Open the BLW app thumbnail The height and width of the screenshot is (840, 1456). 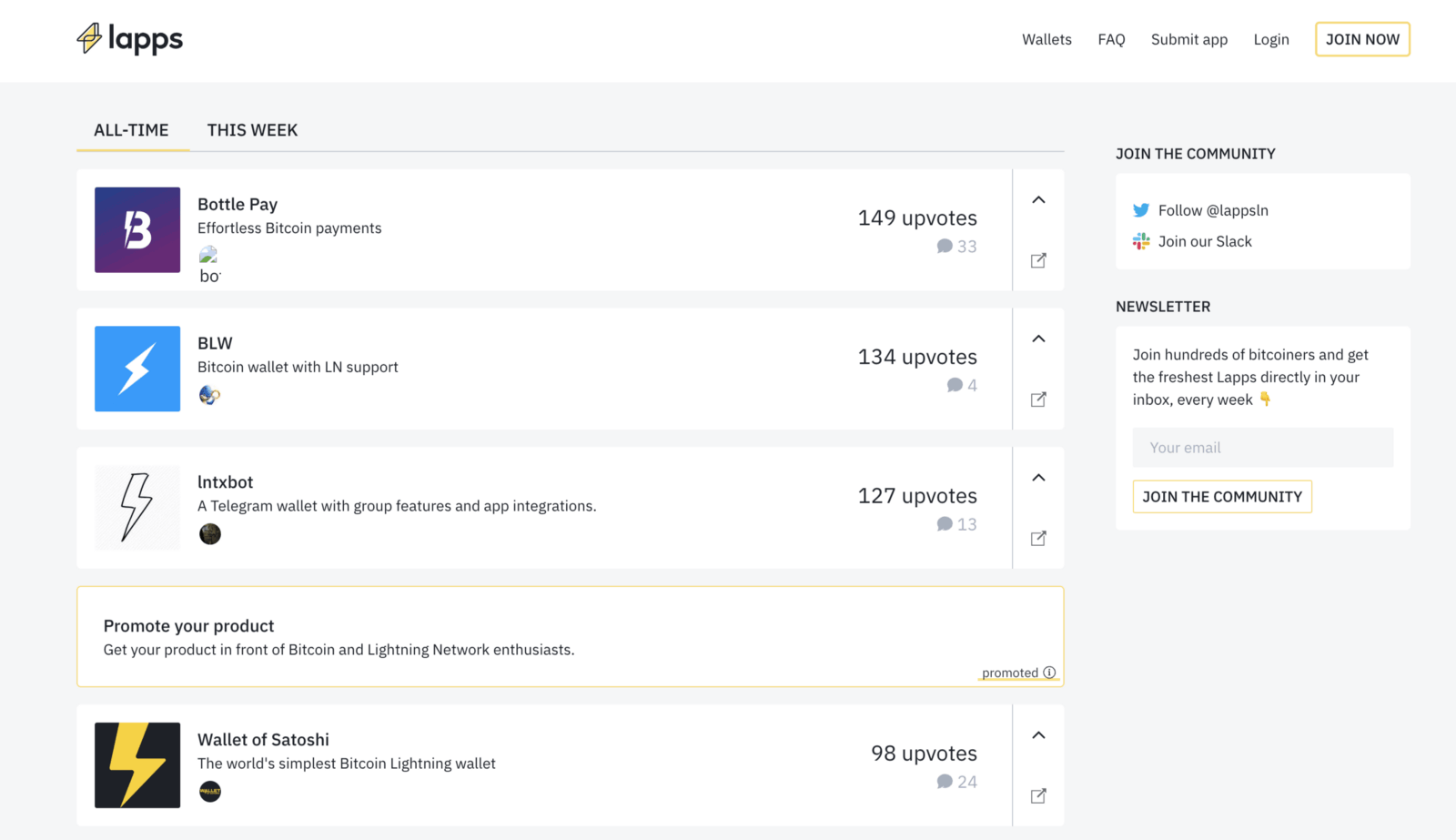coord(137,369)
